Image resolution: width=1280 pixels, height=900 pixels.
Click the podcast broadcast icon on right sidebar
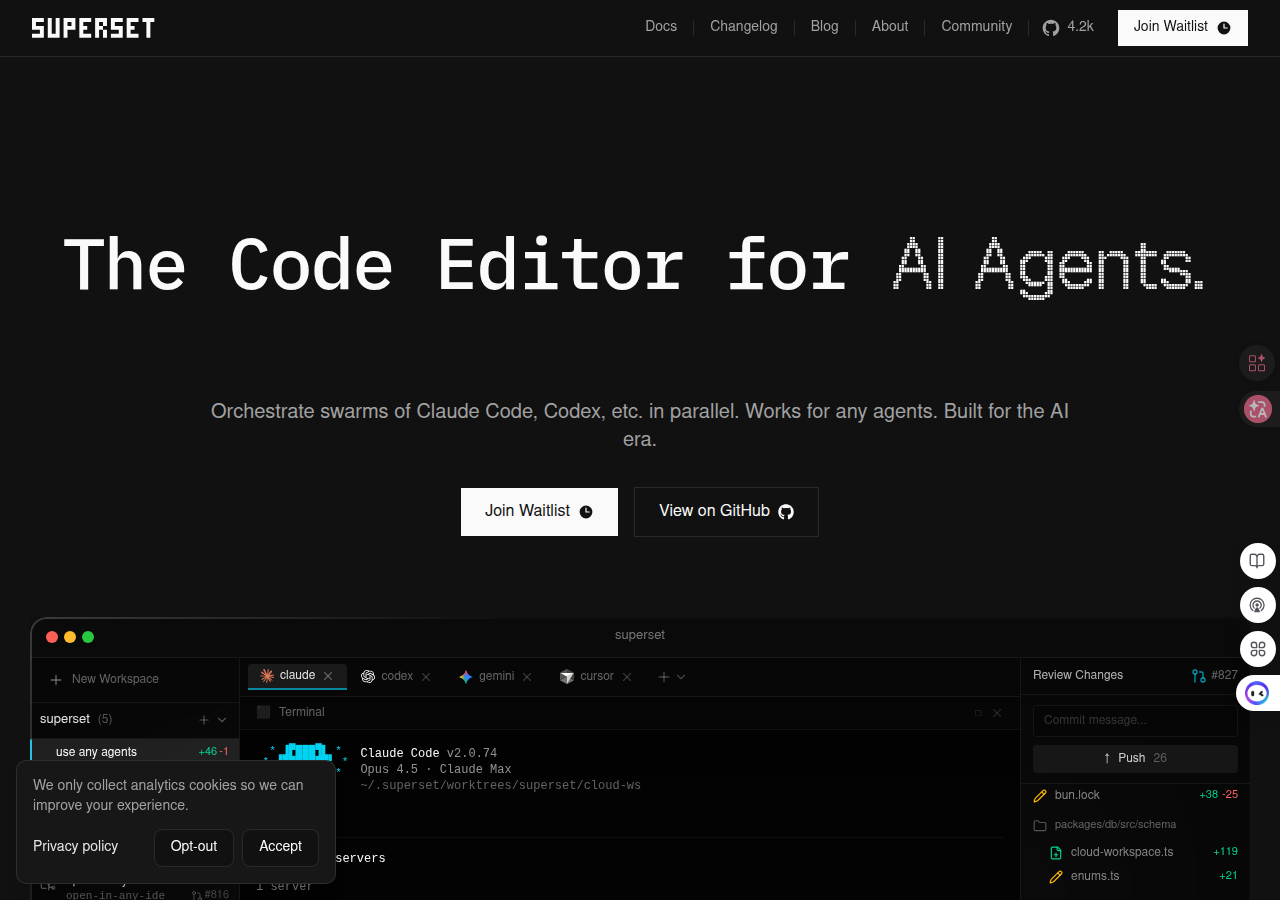[x=1258, y=605]
